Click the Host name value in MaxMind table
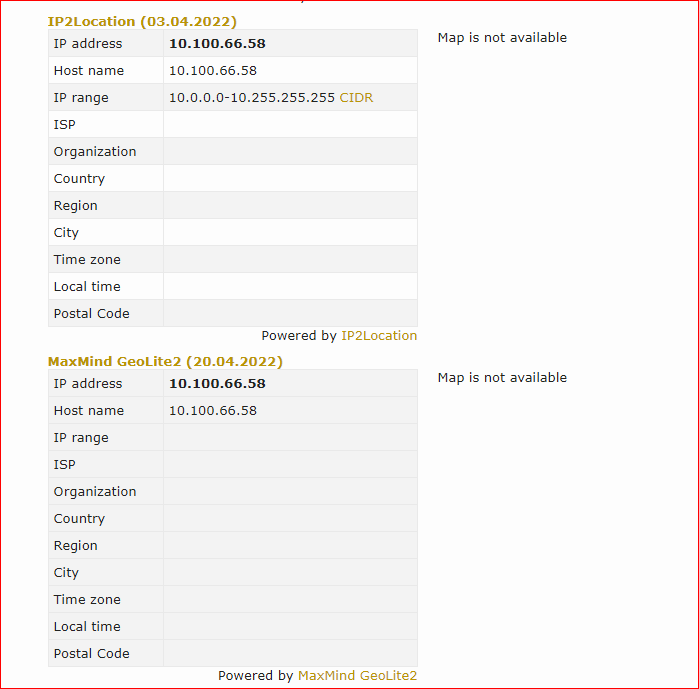Screen dimensions: 699x689 tap(213, 410)
